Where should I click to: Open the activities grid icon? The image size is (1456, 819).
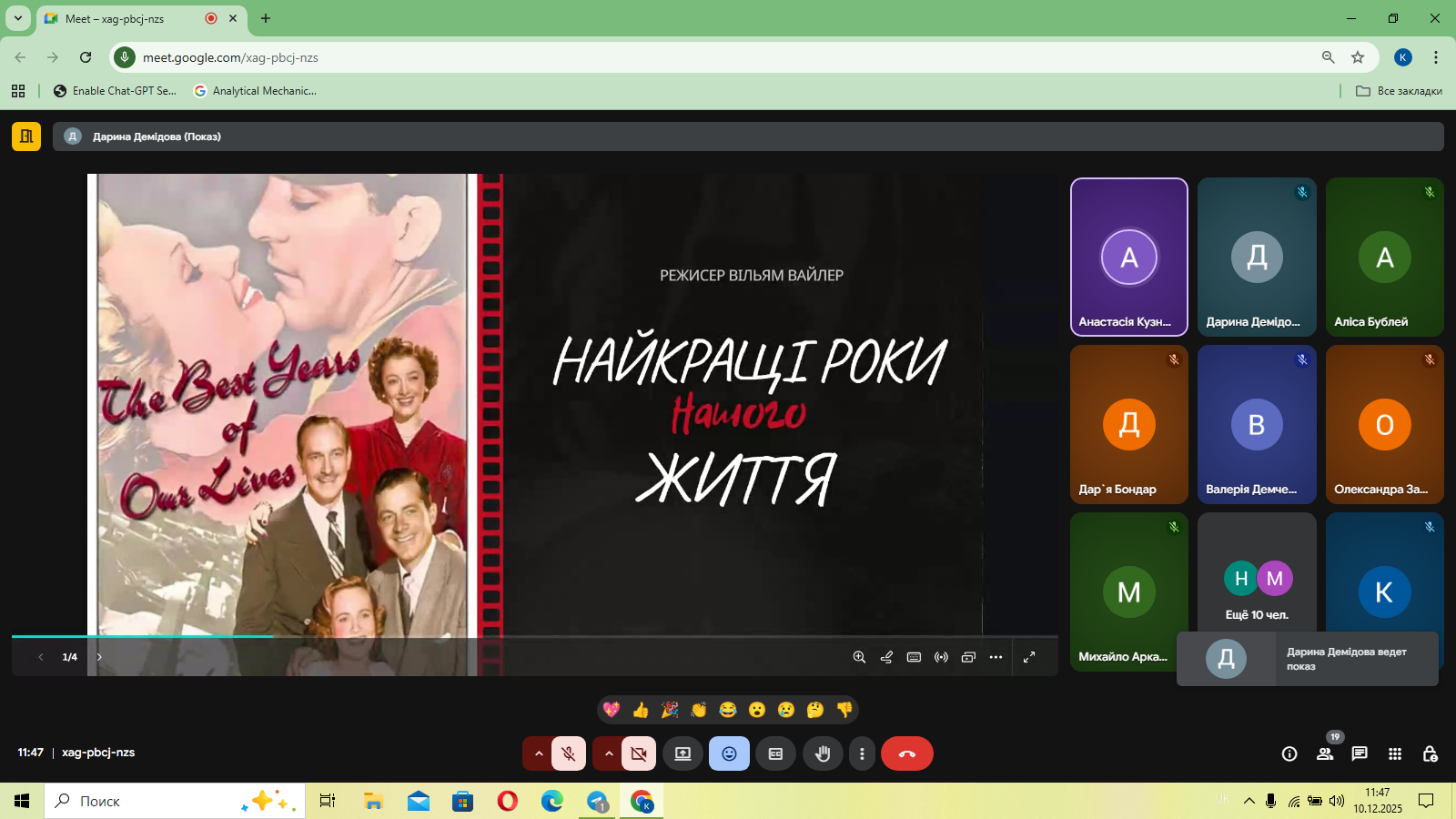1395,753
